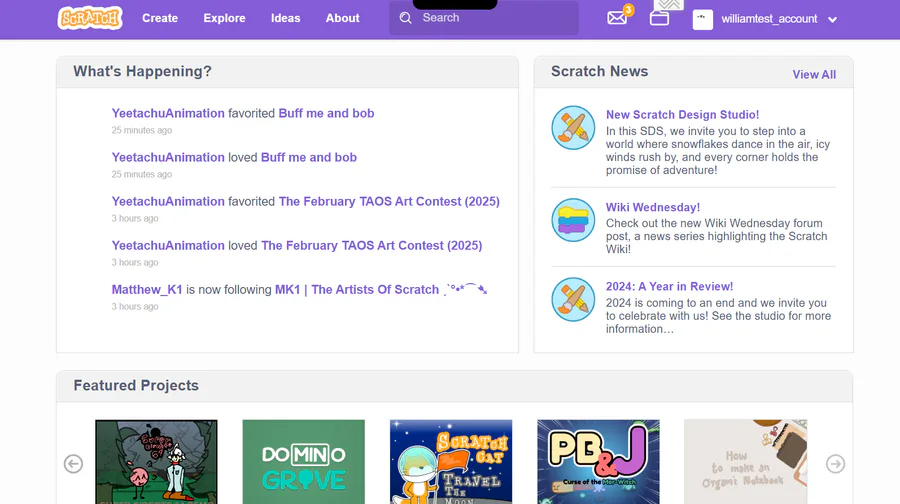This screenshot has width=900, height=504.
Task: Open the Domino Grove project thumbnail
Action: pyautogui.click(x=304, y=462)
